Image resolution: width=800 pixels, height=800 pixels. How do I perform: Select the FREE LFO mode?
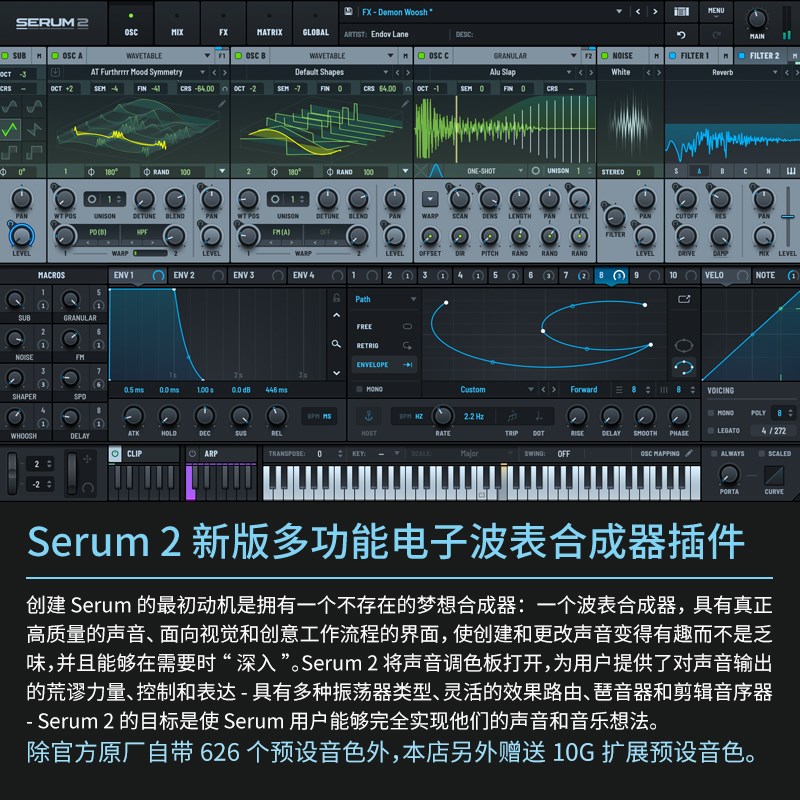[x=384, y=327]
